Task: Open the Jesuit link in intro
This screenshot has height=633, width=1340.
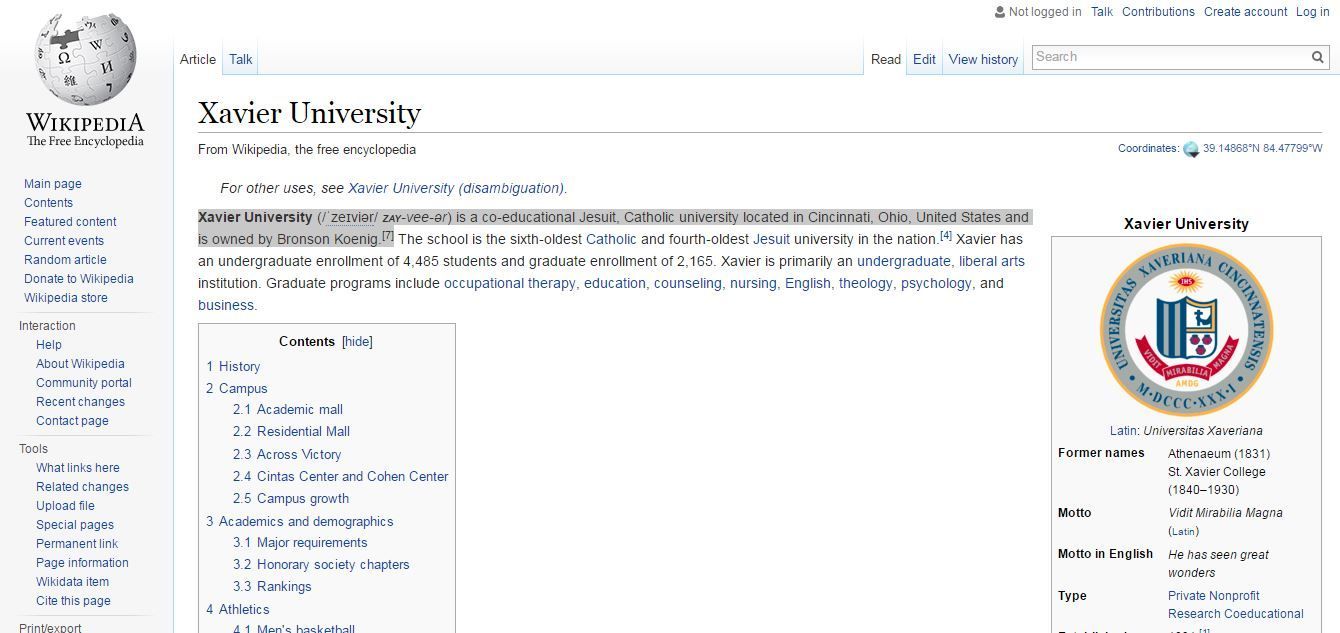Action: [771, 240]
